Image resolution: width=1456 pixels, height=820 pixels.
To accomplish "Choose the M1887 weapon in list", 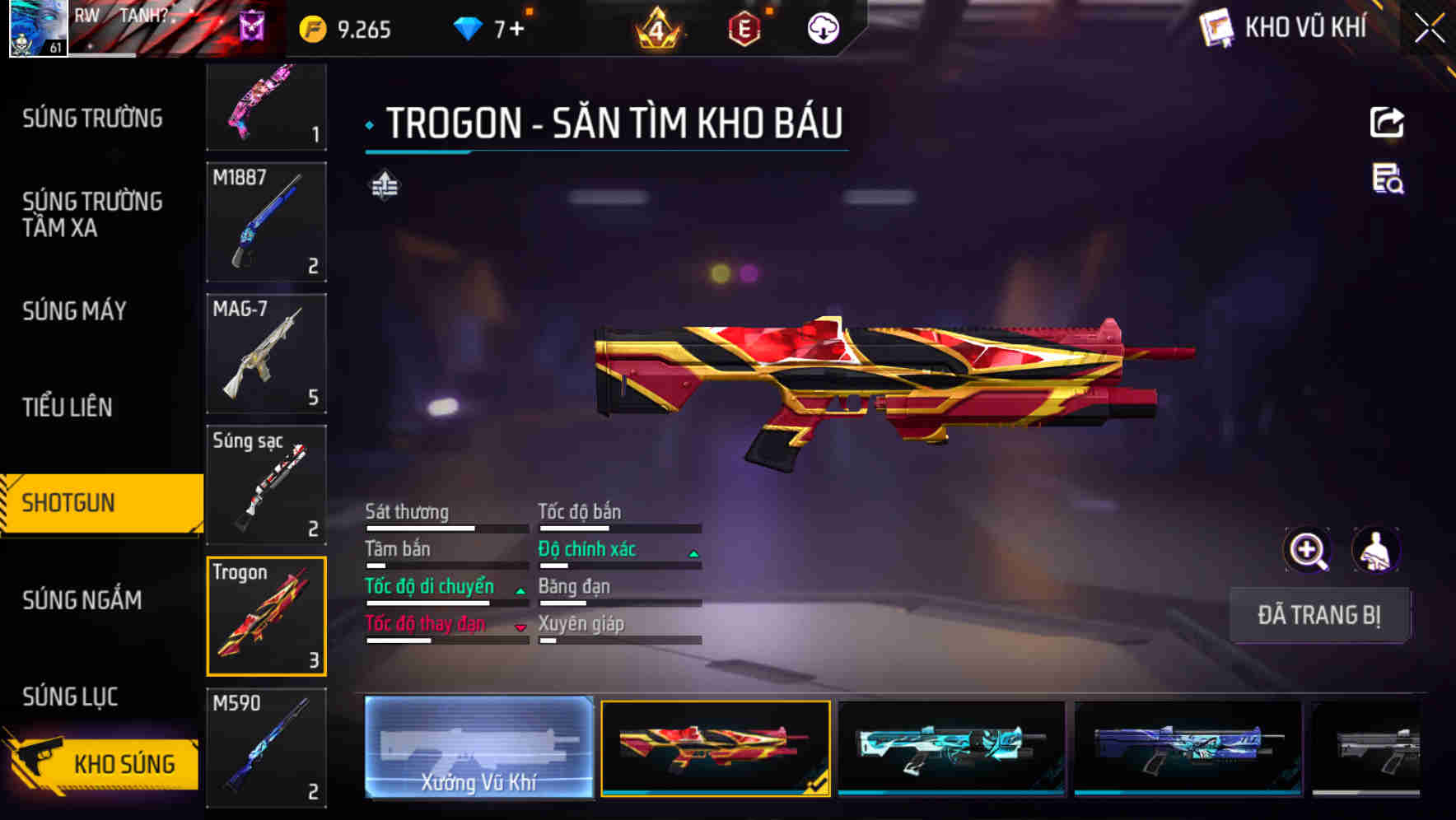I will (266, 222).
